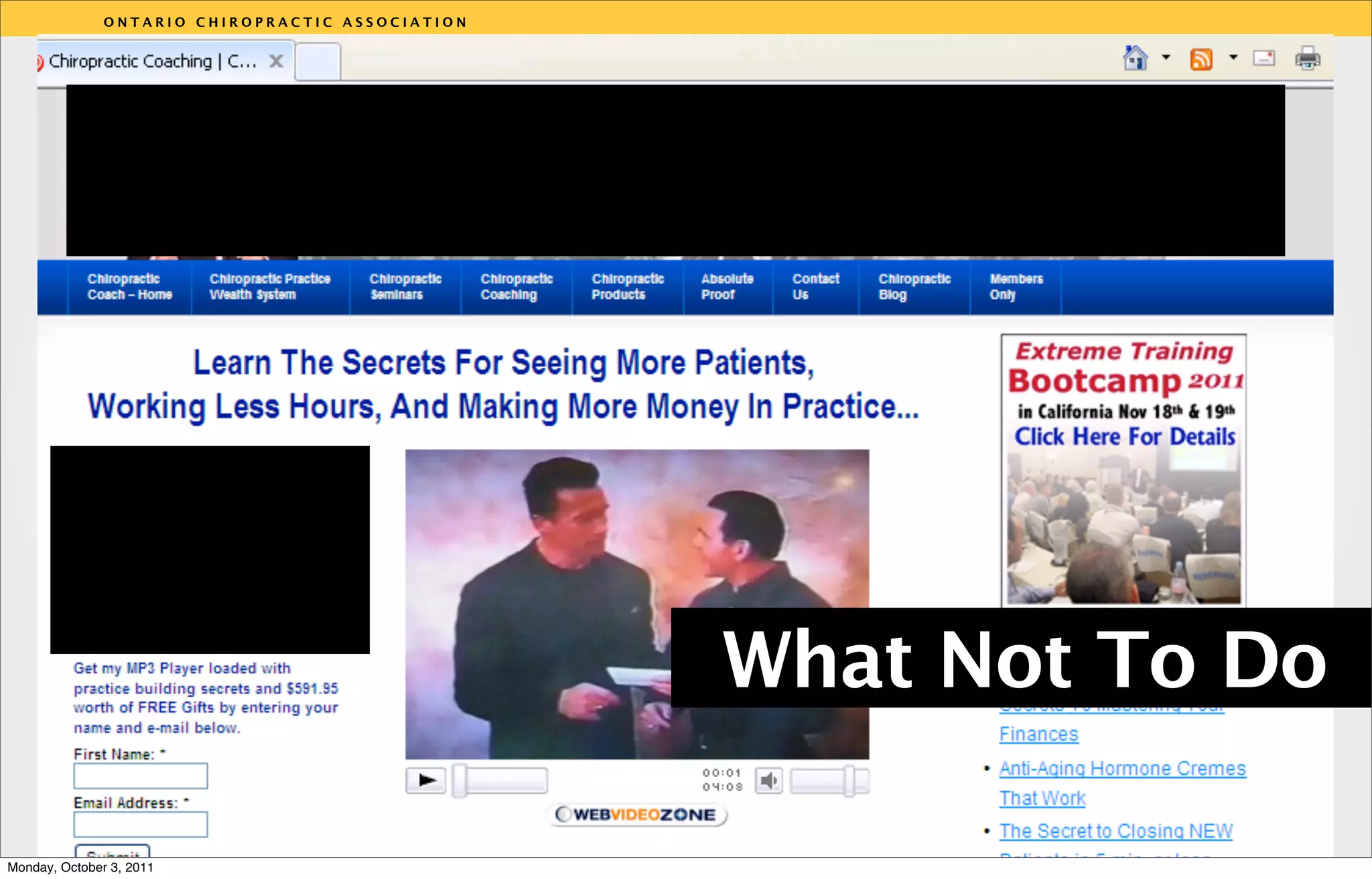Click the video seek slider handle
This screenshot has width=1372, height=879.
(x=460, y=781)
